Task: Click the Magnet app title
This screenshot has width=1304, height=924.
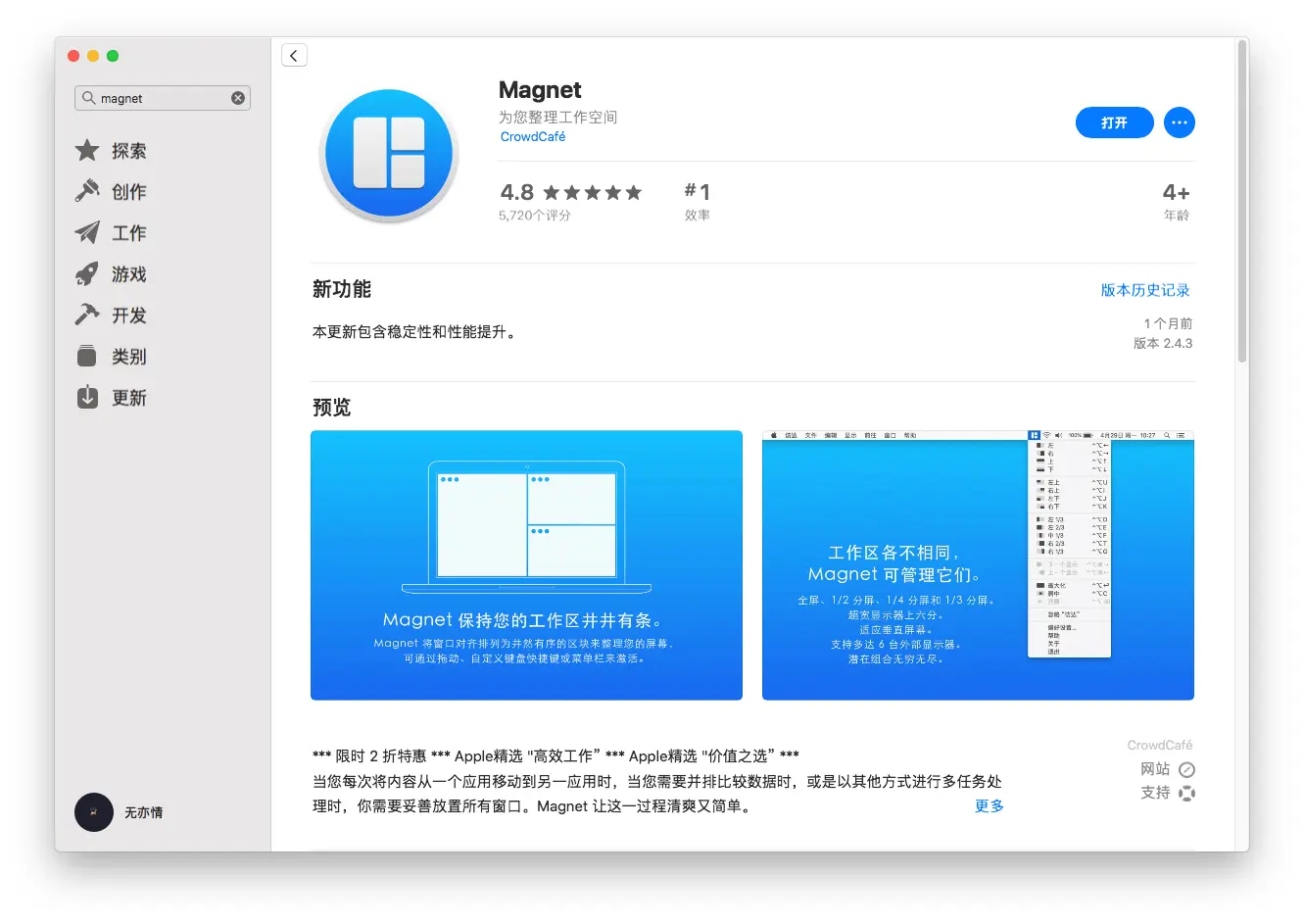Action: tap(540, 90)
